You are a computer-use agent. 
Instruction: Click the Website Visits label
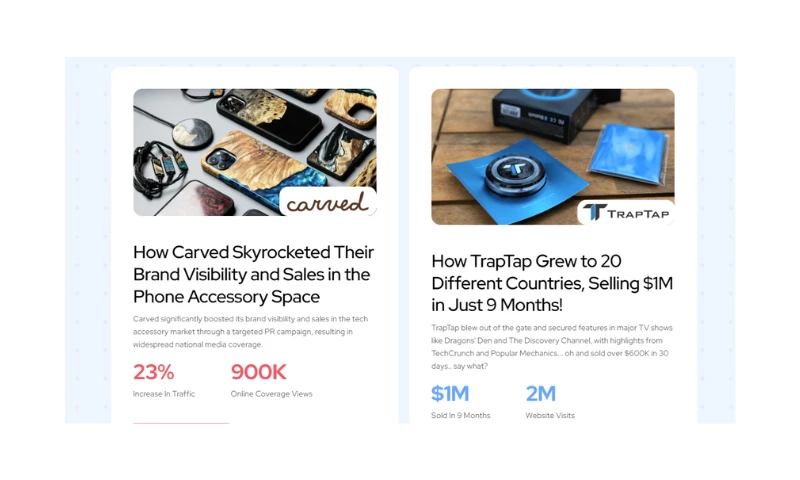click(550, 415)
